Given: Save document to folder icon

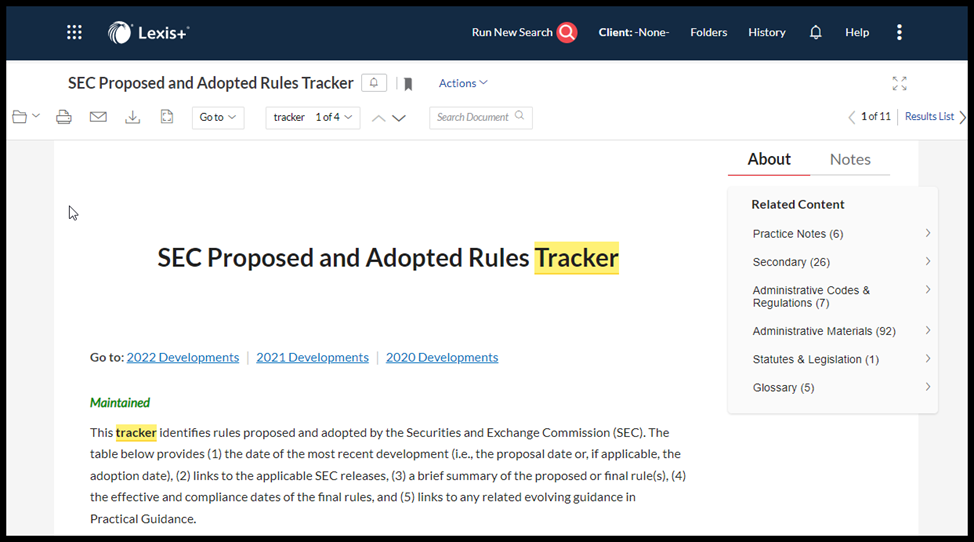Looking at the screenshot, I should [x=20, y=117].
